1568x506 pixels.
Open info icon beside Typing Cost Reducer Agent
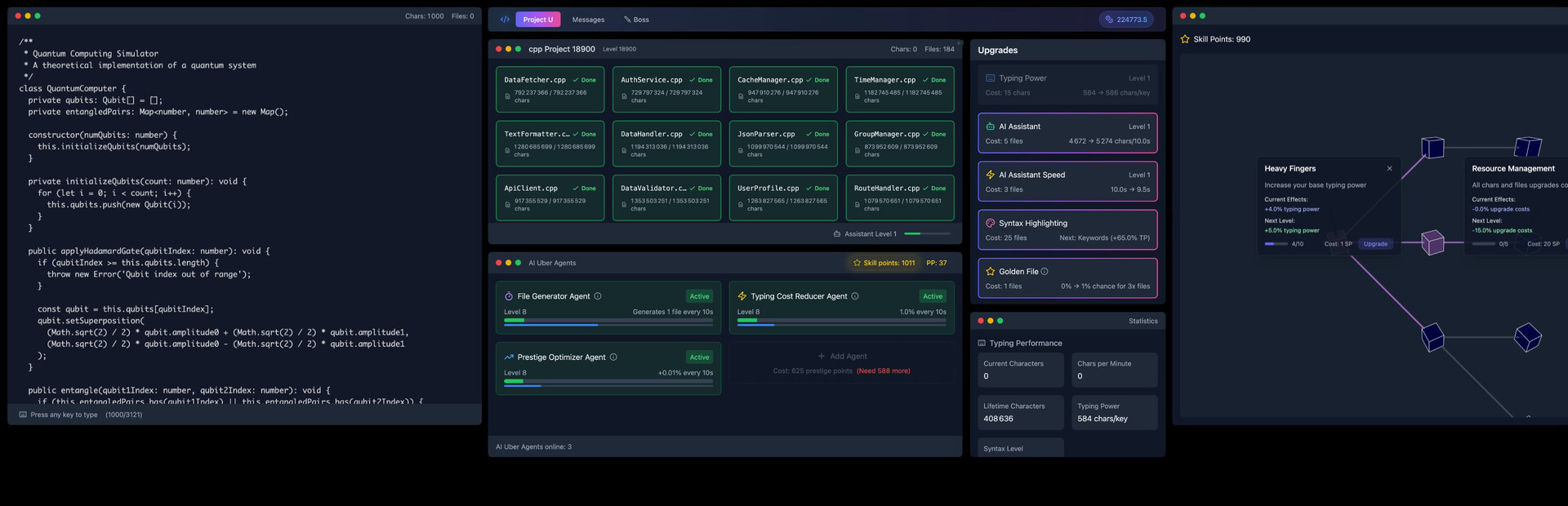point(855,296)
